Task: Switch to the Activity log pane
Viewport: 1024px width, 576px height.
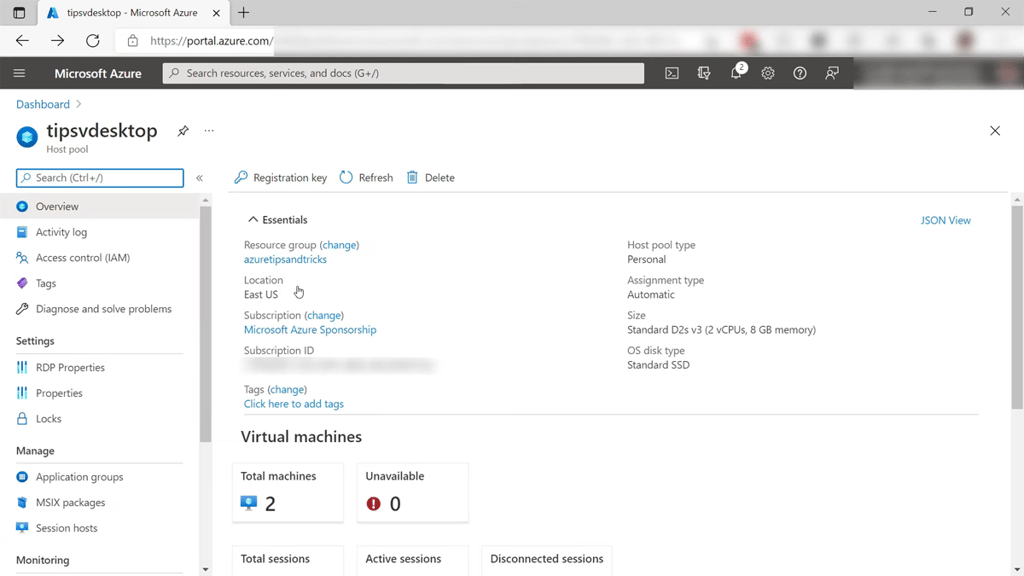Action: pos(62,232)
